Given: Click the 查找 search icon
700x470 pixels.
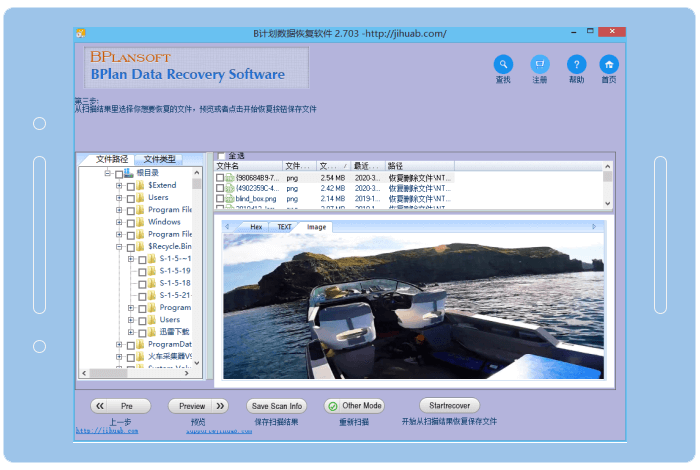Looking at the screenshot, I should point(503,64).
